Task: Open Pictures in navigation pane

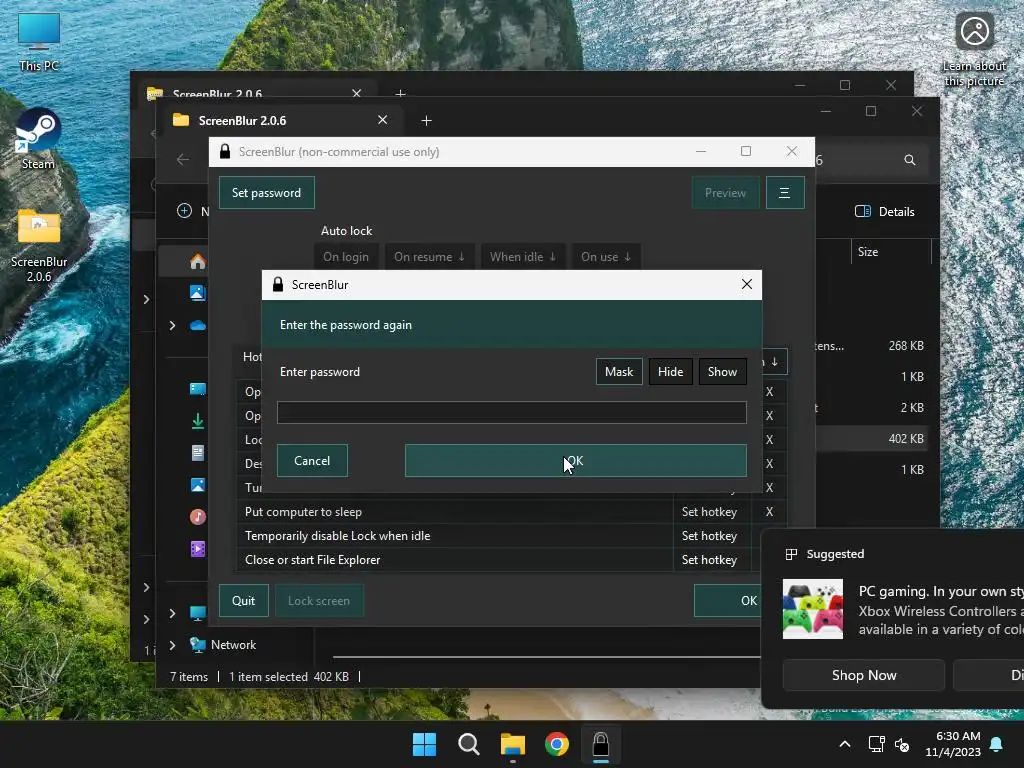Action: click(197, 485)
